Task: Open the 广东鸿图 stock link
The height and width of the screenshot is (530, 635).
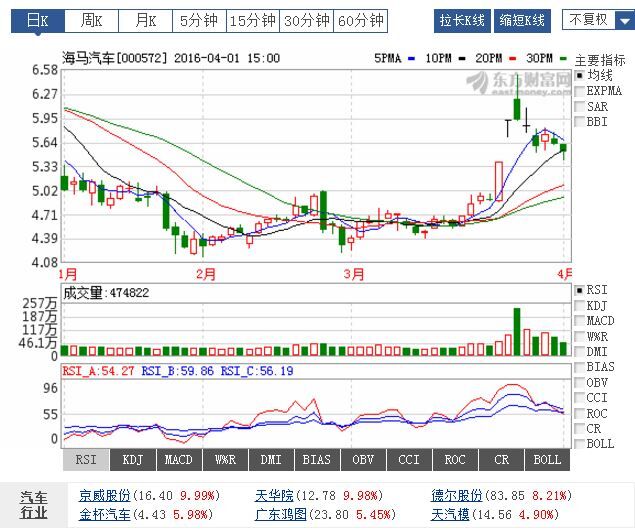Action: (x=281, y=515)
